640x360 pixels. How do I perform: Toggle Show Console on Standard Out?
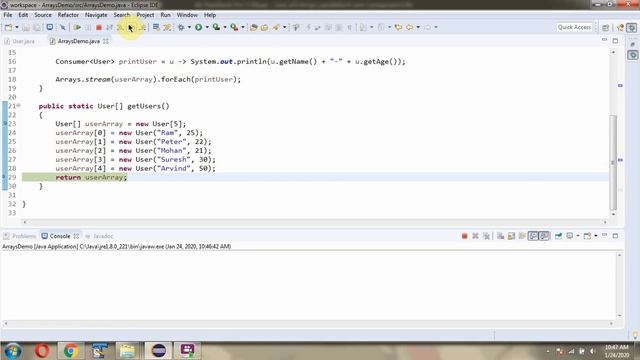click(x=533, y=236)
